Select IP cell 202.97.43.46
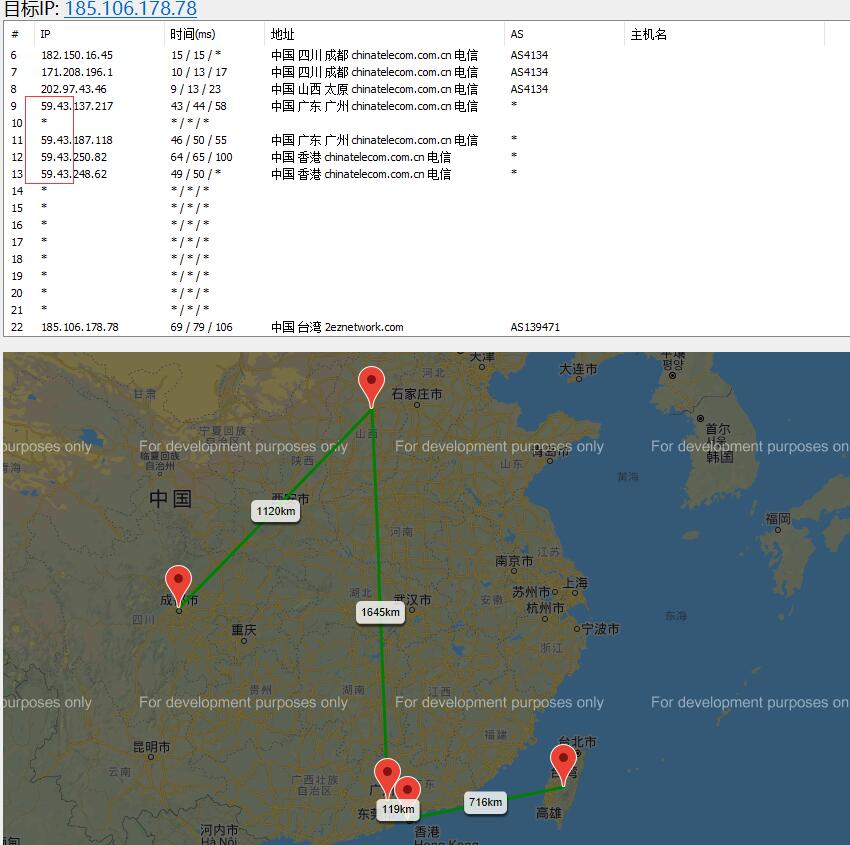 [x=74, y=89]
